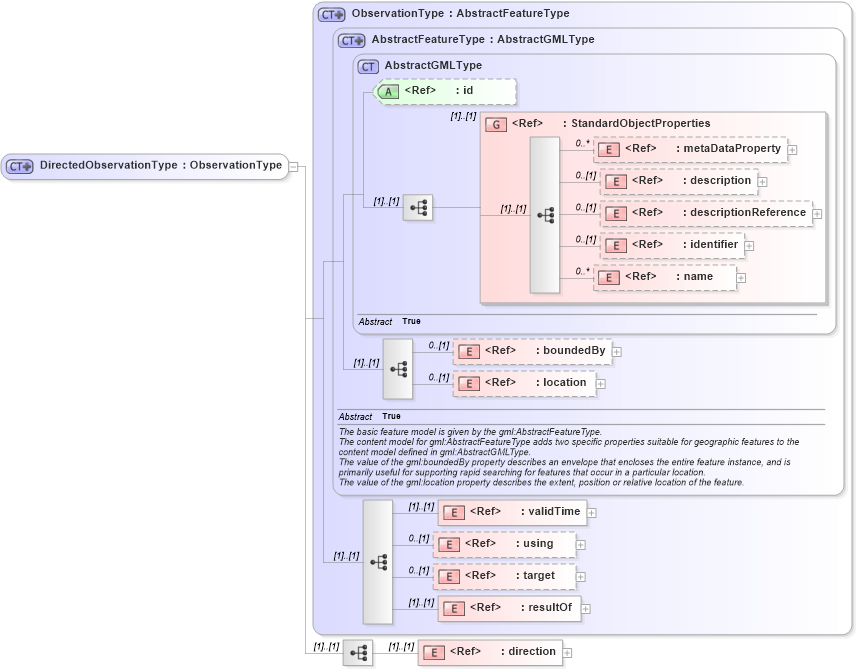Screen dimensions: 856x670
Task: Click the location label text
Action: (x=564, y=382)
